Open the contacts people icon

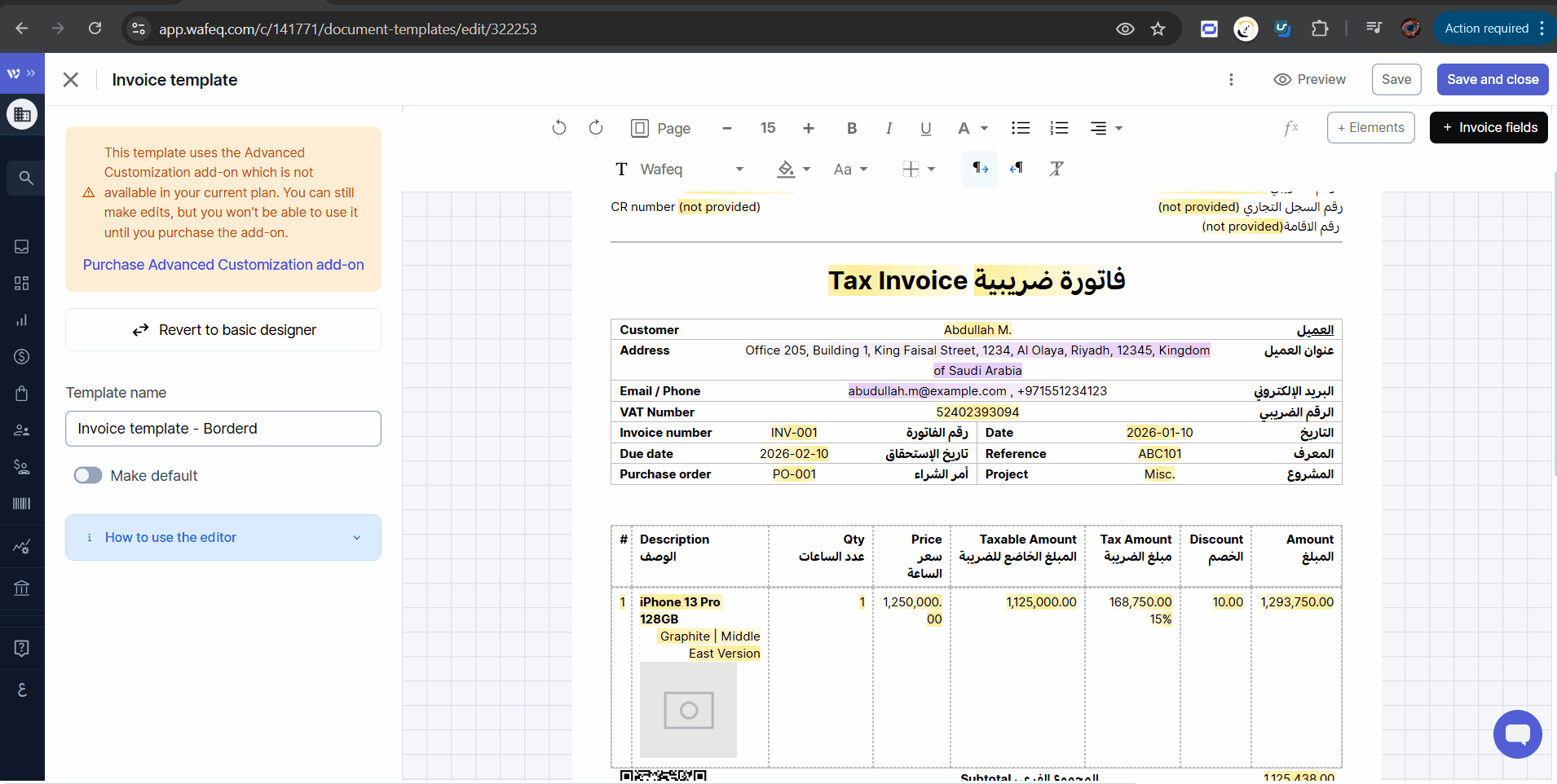coord(22,430)
